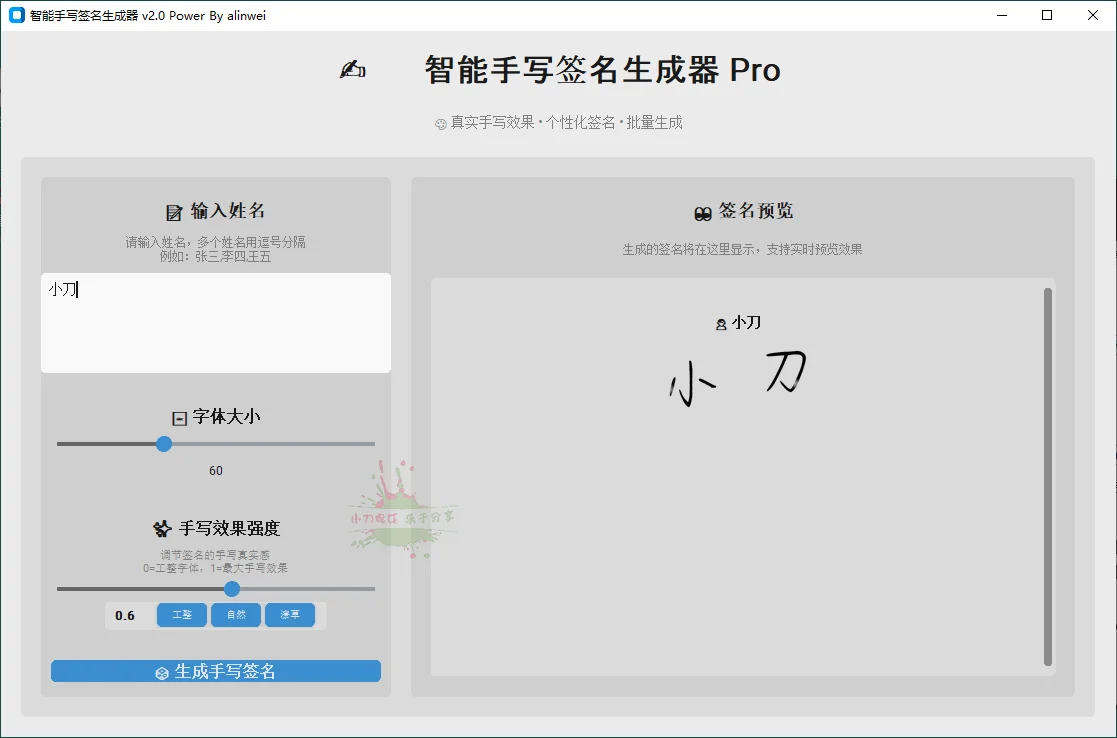Select the 自然 preset button

[x=236, y=615]
